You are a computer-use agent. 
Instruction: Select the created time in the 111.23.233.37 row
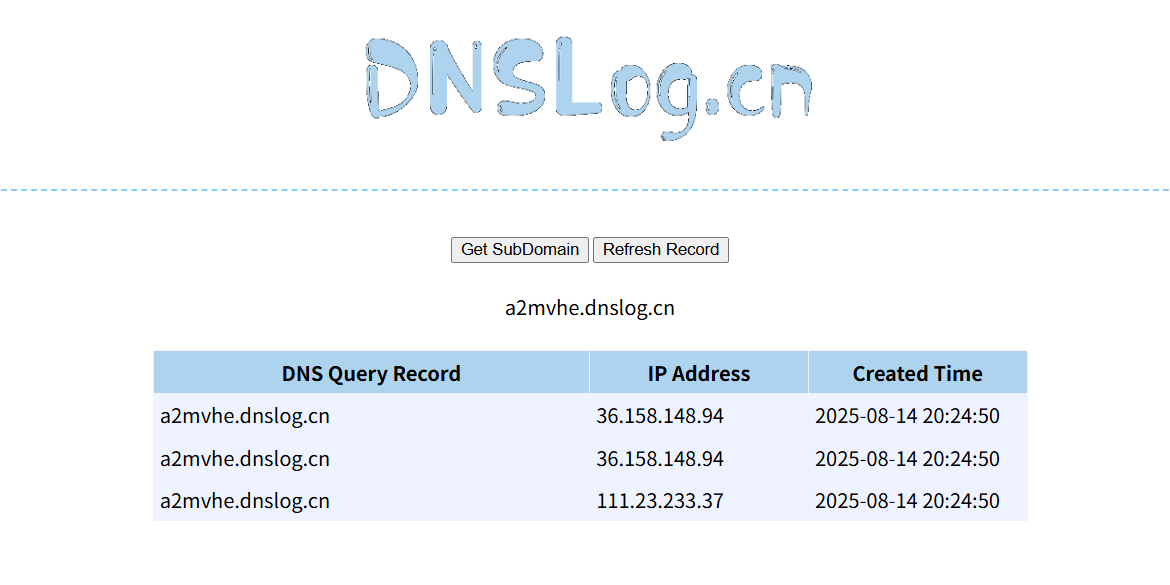tap(907, 501)
